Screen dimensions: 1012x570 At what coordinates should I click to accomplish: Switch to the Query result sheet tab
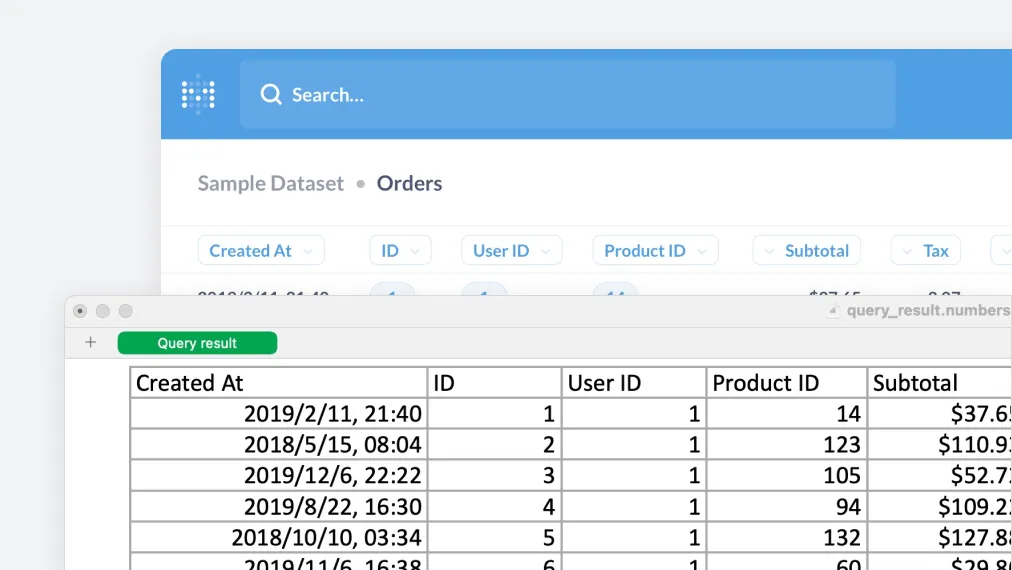197,343
